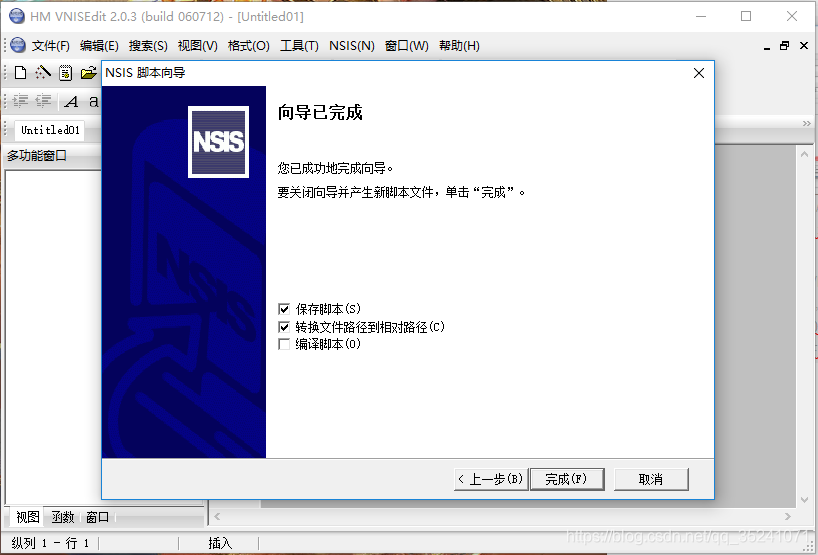This screenshot has height=555, width=818.
Task: Close the NSIS script wizard dialog
Action: coord(699,73)
